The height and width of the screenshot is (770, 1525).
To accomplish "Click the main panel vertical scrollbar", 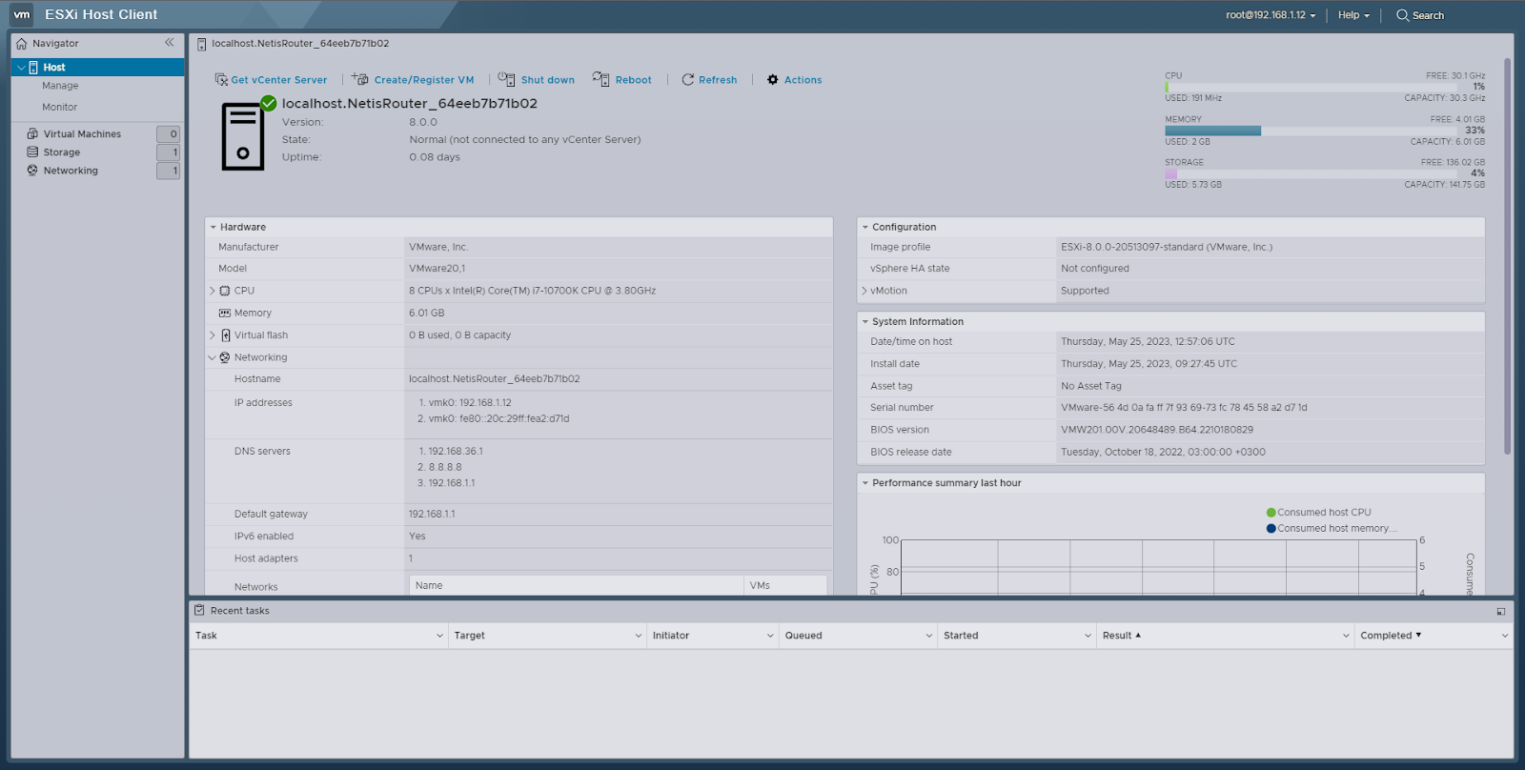I will pyautogui.click(x=1508, y=256).
